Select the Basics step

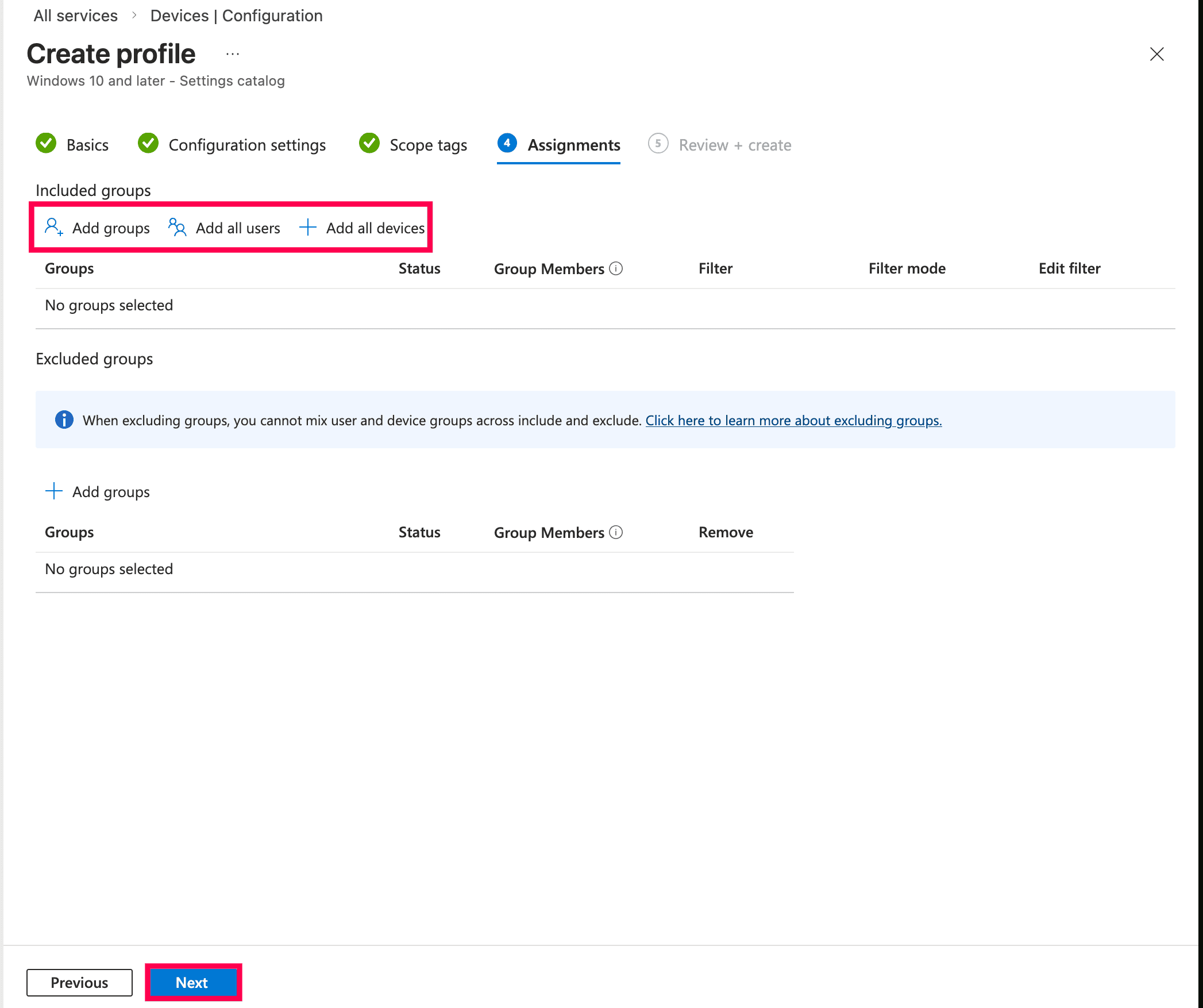point(87,145)
